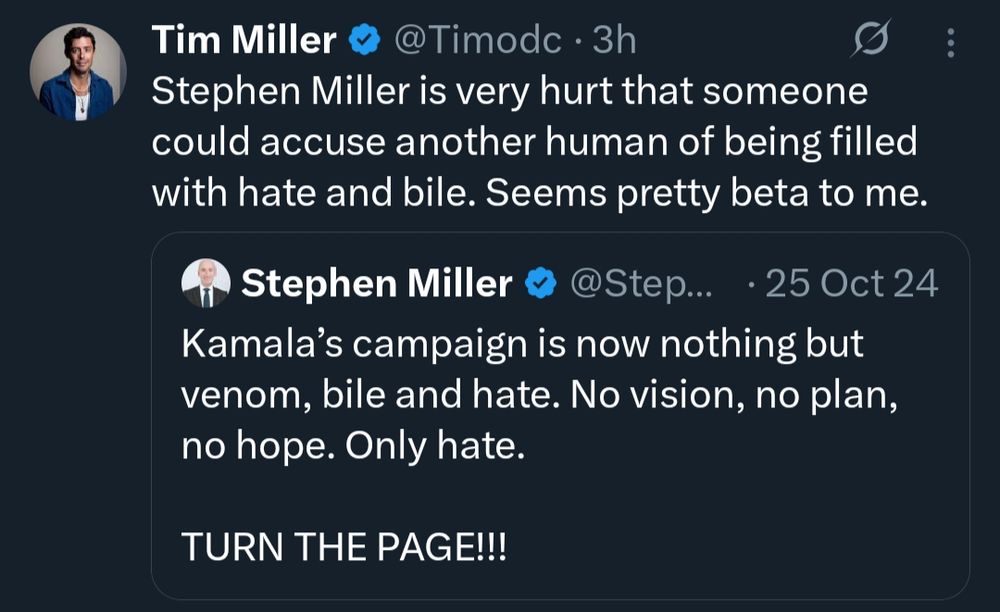Viewport: 1000px width, 612px height.
Task: Click the tweet text about Stephen Miller being hurt
Action: tap(540, 142)
